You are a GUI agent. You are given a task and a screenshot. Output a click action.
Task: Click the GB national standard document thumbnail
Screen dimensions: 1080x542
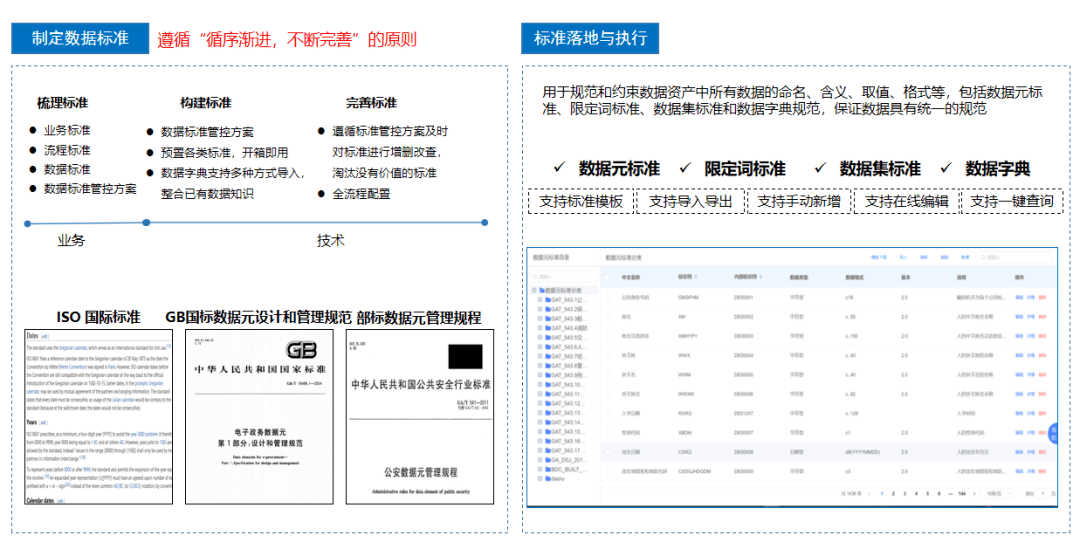[259, 416]
